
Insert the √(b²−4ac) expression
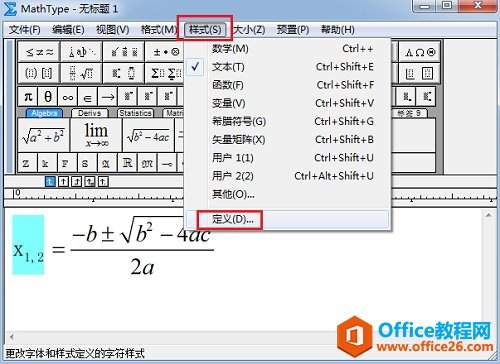pos(148,135)
